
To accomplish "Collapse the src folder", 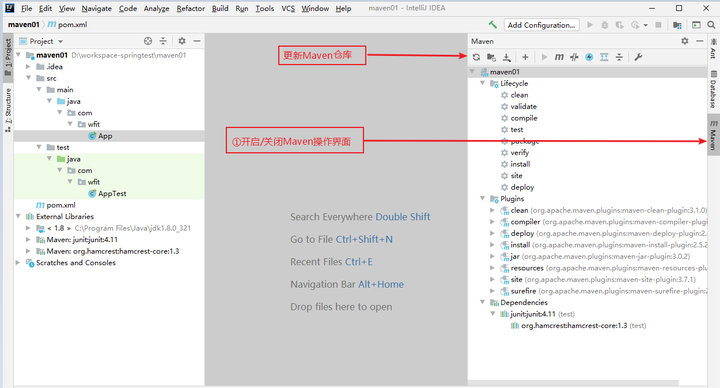I will click(28, 78).
